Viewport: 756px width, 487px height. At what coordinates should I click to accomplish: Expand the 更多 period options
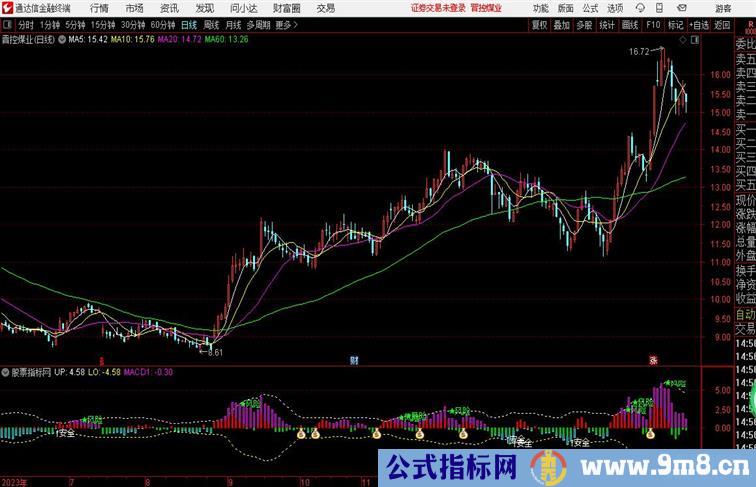(287, 25)
